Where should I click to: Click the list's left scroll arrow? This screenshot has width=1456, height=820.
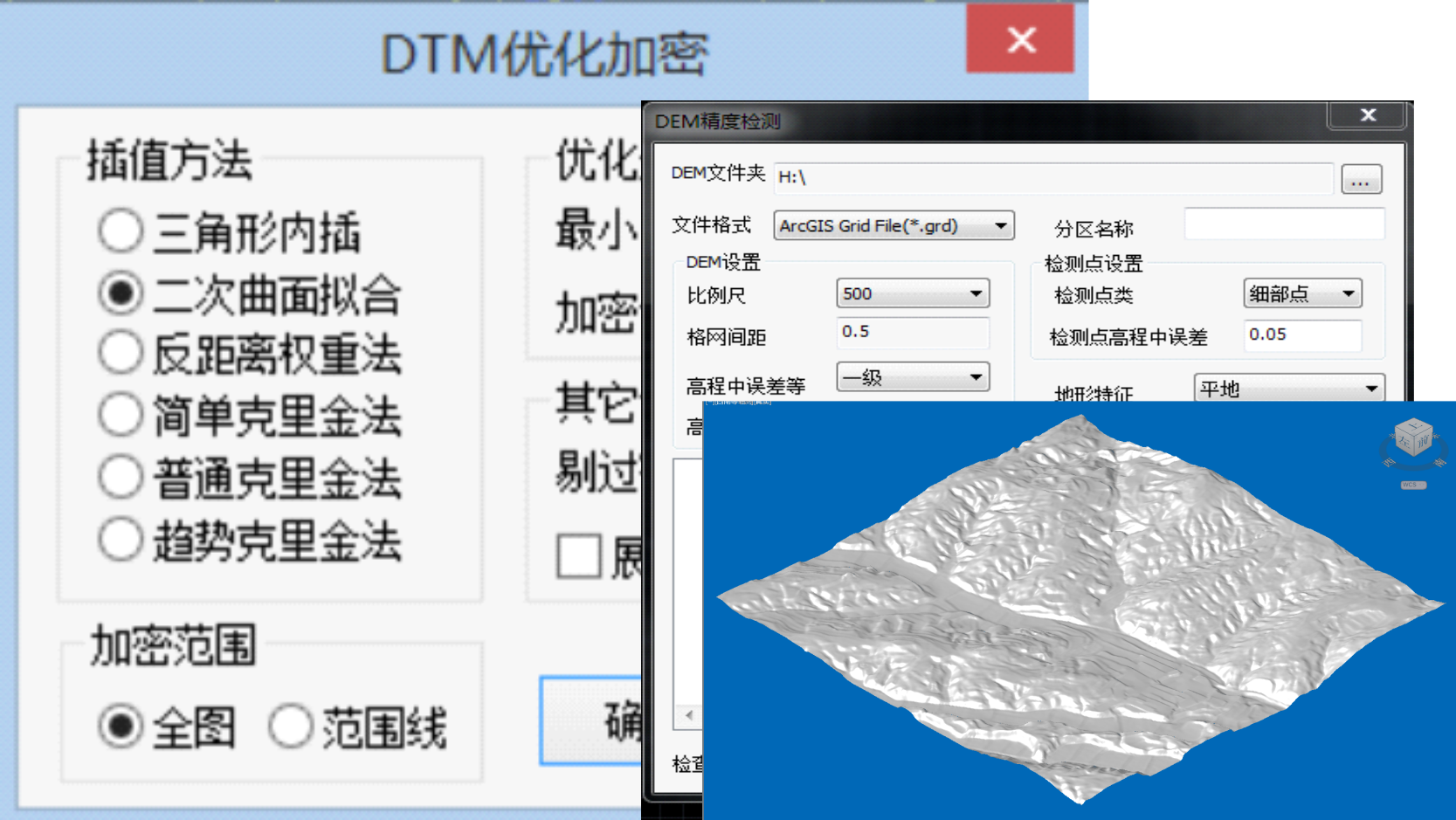coord(689,715)
